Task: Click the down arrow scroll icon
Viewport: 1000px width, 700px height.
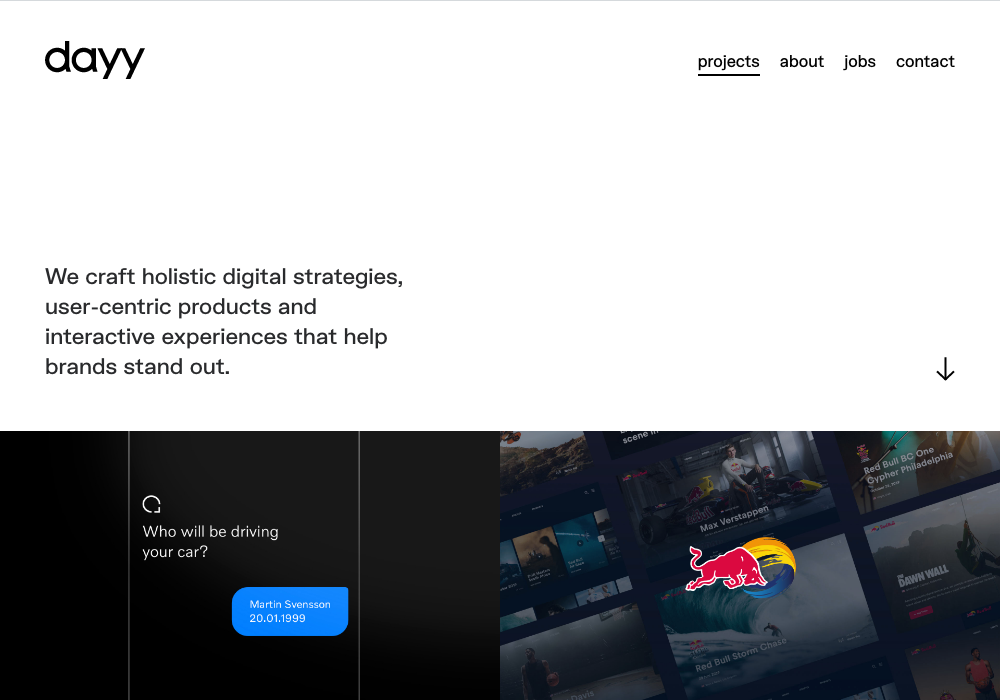Action: pyautogui.click(x=945, y=368)
